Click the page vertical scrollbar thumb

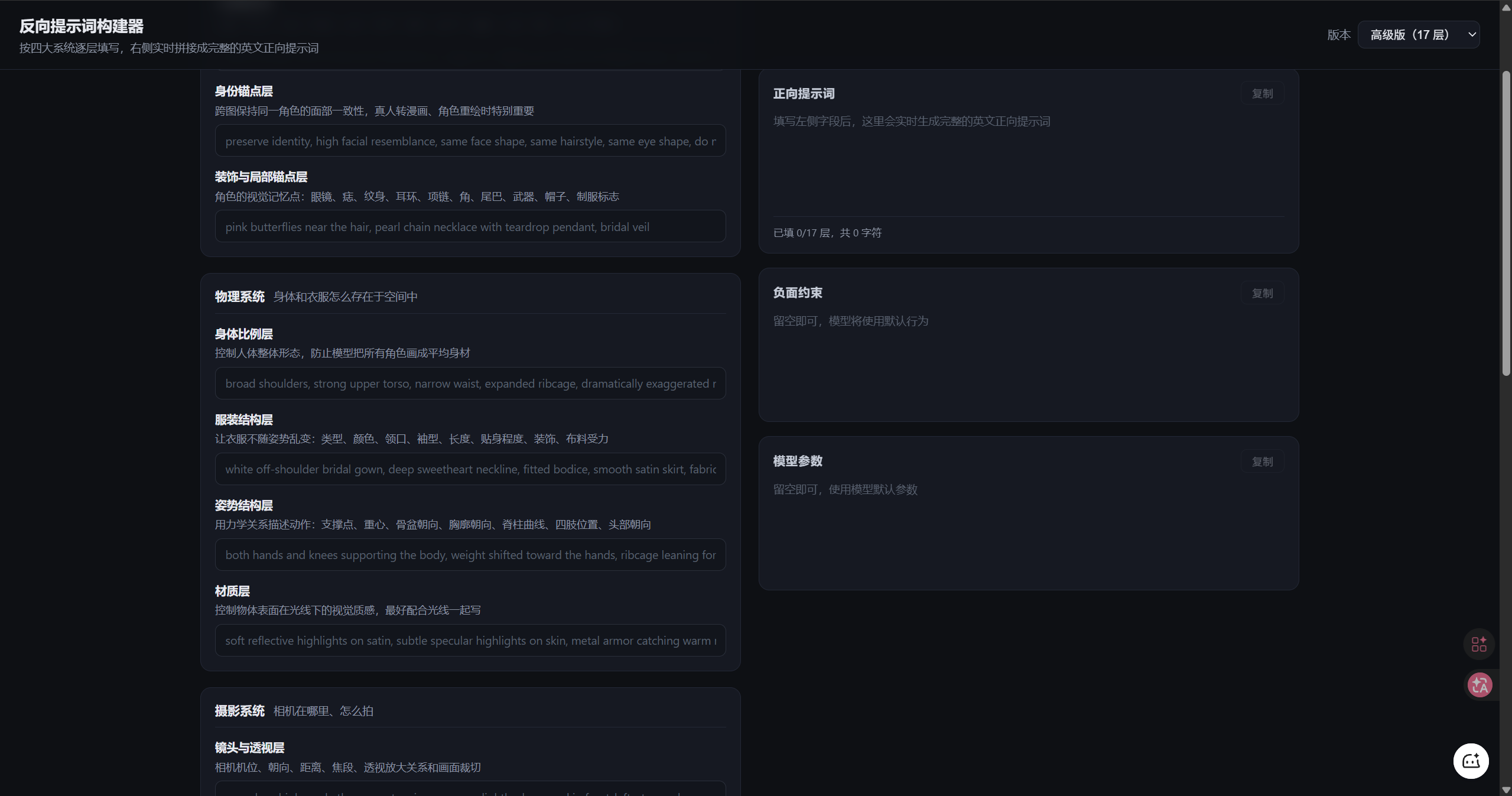point(1506,223)
